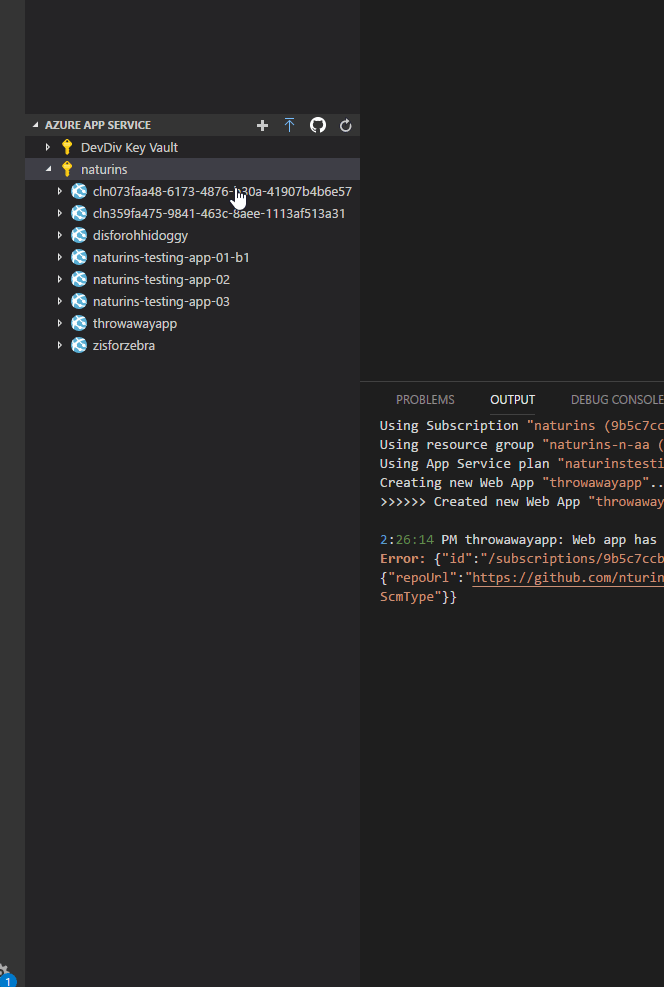664x987 pixels.
Task: Expand the naturins-testing-app-02 entry
Action: pos(59,279)
